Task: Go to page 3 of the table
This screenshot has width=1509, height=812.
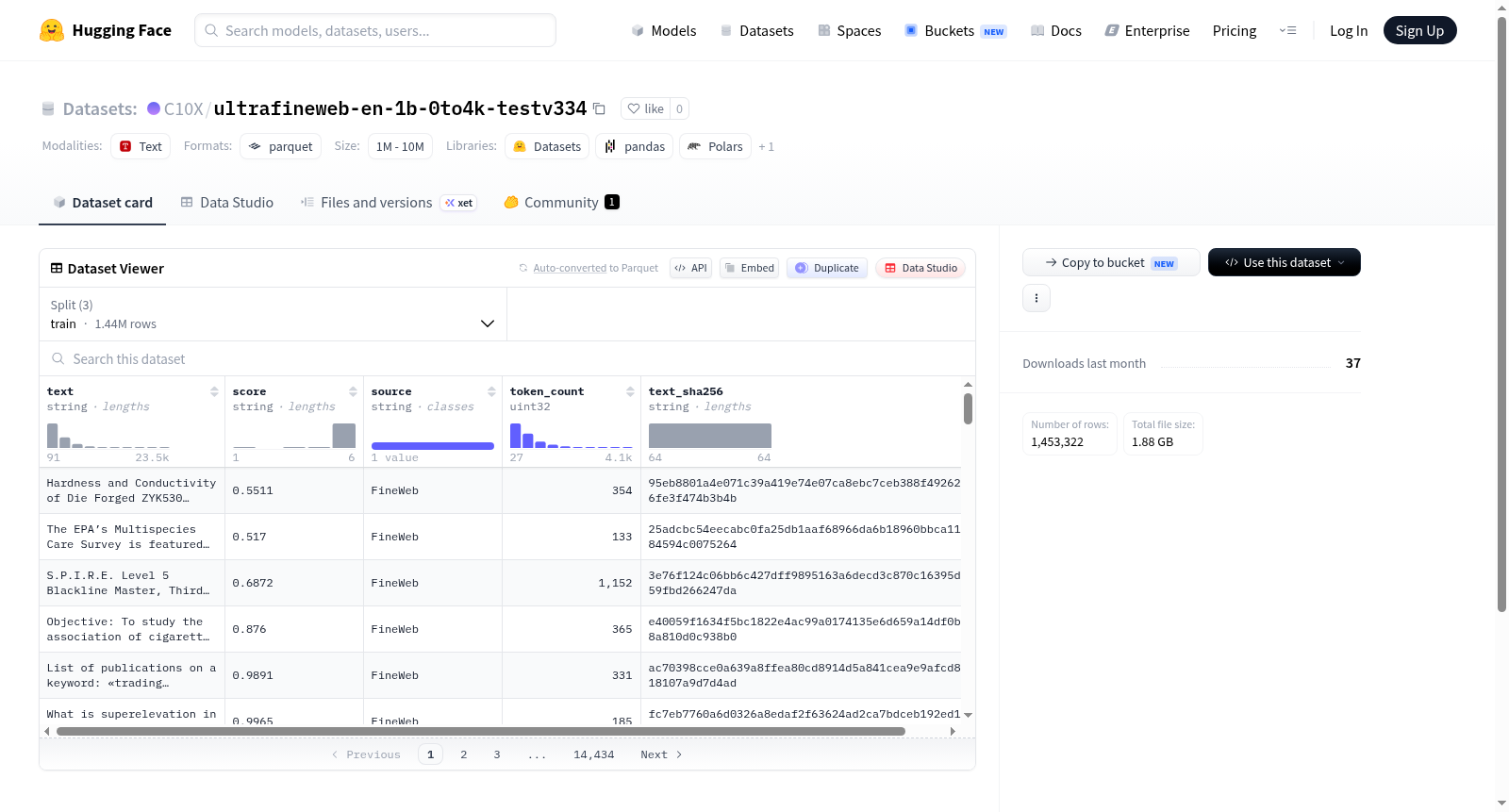Action: coord(497,754)
